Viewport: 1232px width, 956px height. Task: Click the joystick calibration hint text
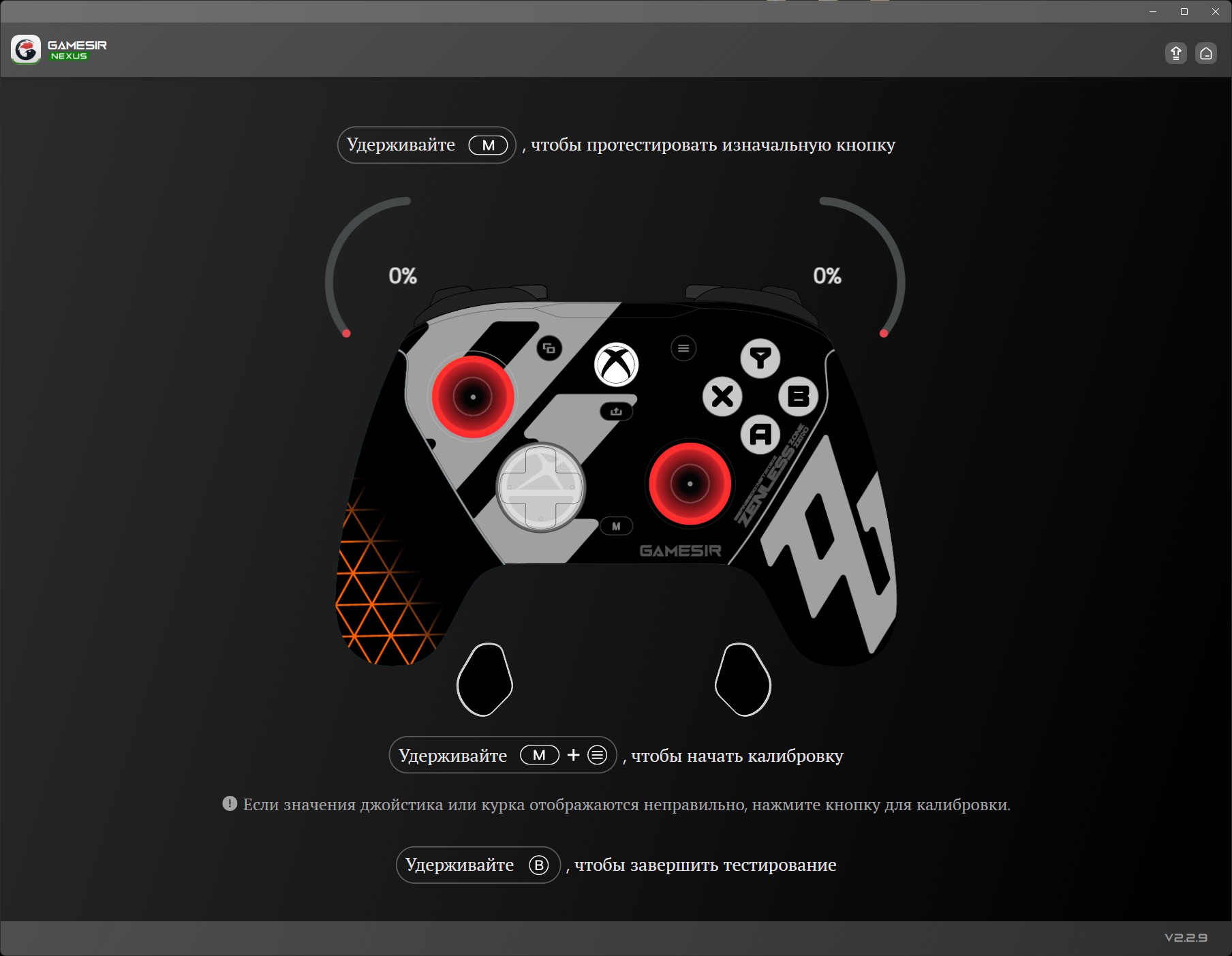click(x=626, y=805)
